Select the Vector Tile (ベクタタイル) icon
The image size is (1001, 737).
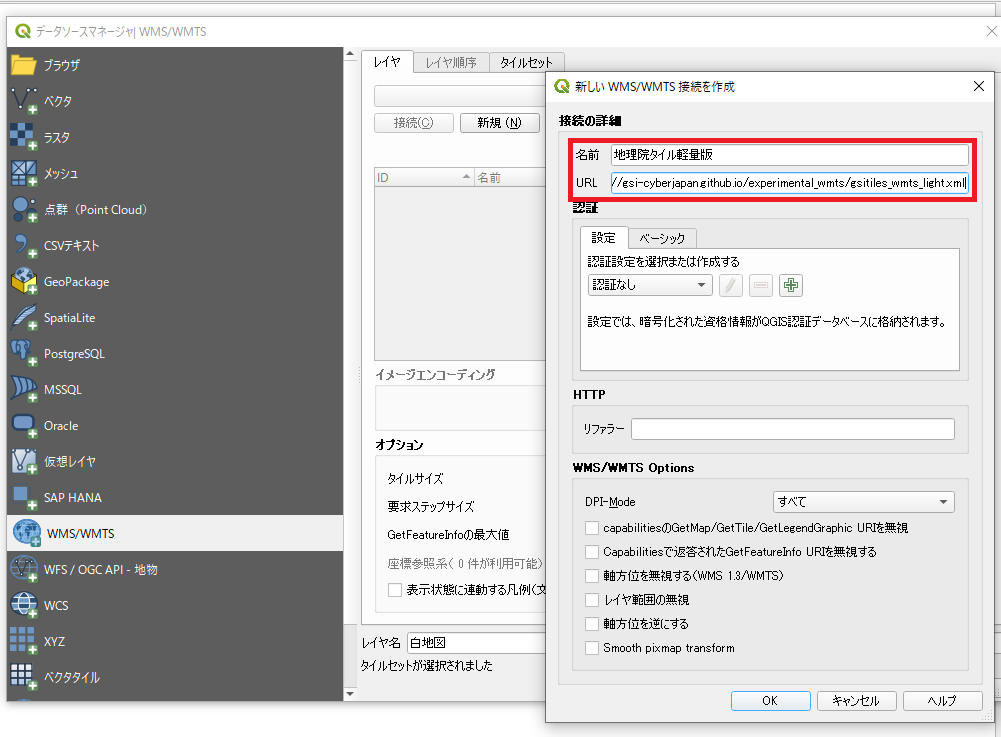(24, 677)
